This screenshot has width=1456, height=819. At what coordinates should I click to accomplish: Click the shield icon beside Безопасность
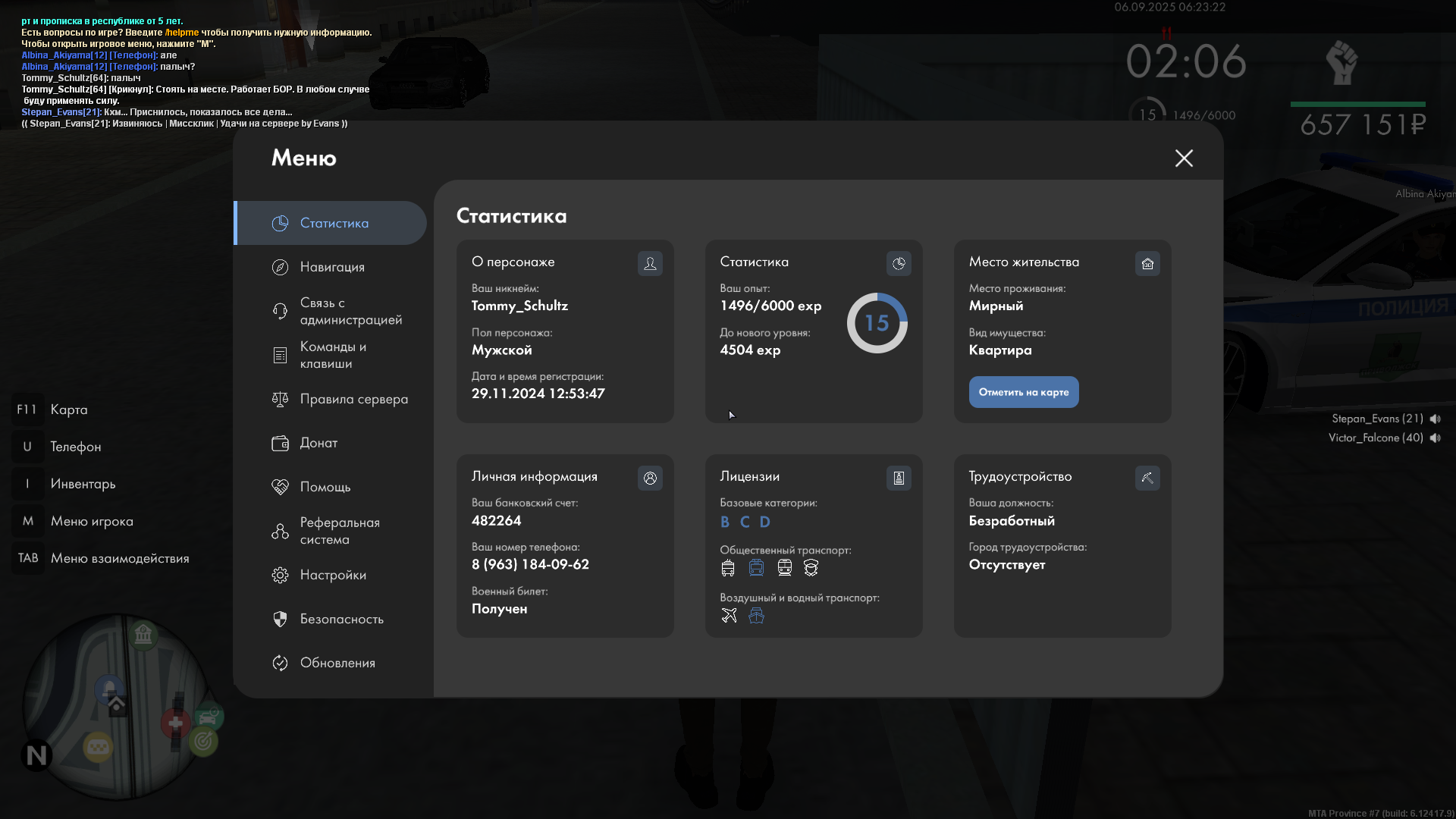click(280, 619)
